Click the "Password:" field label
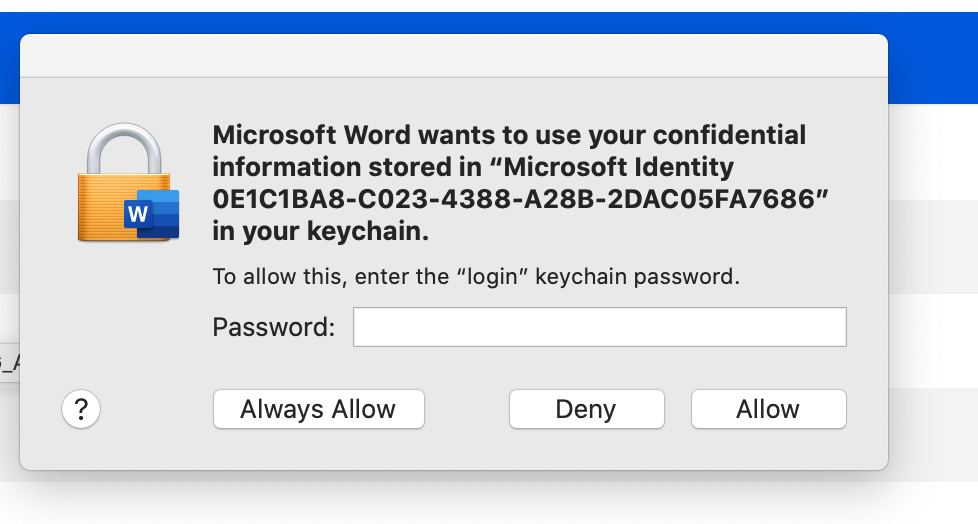Image resolution: width=978 pixels, height=524 pixels. pos(274,327)
